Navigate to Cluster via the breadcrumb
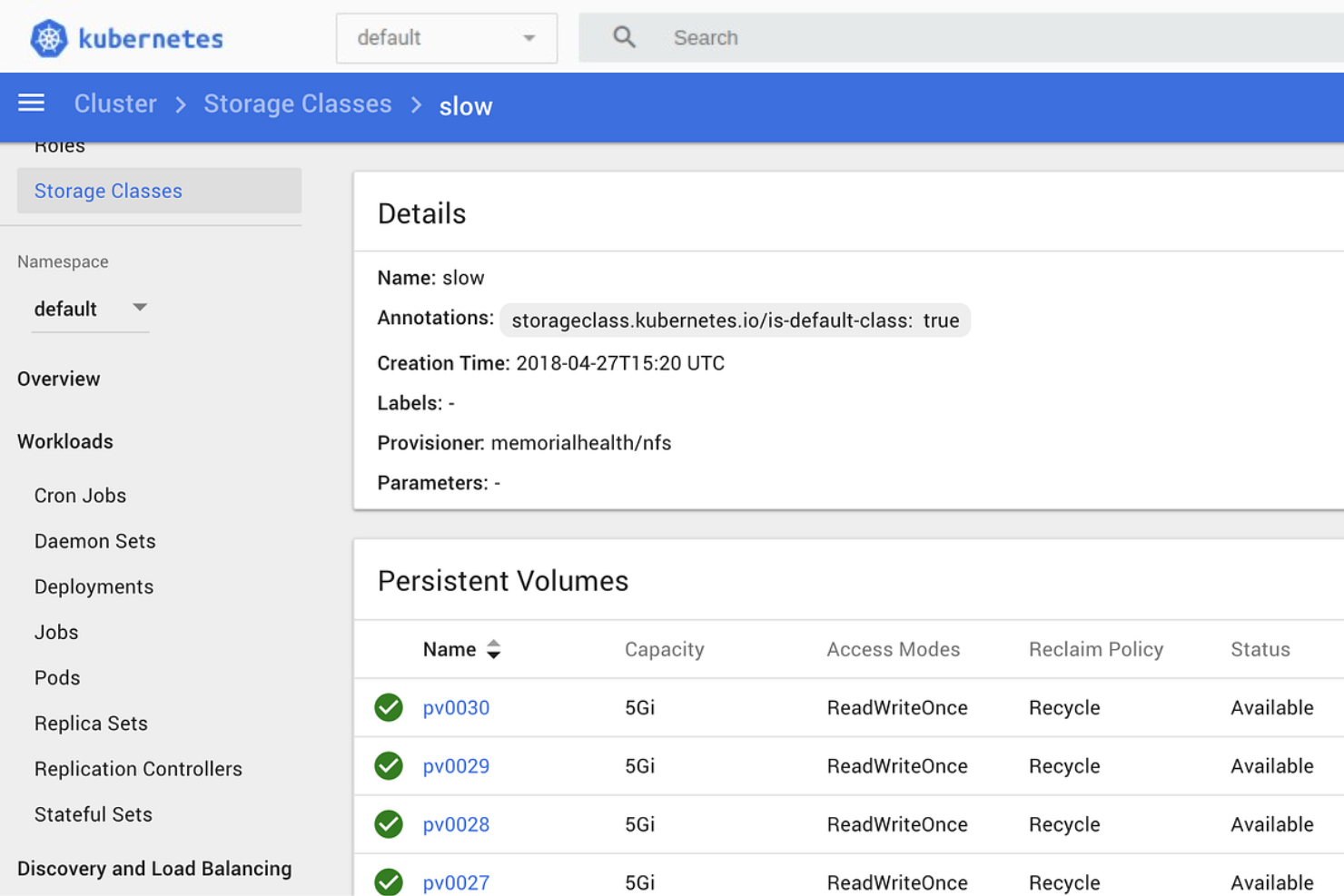The image size is (1344, 896). 114,103
